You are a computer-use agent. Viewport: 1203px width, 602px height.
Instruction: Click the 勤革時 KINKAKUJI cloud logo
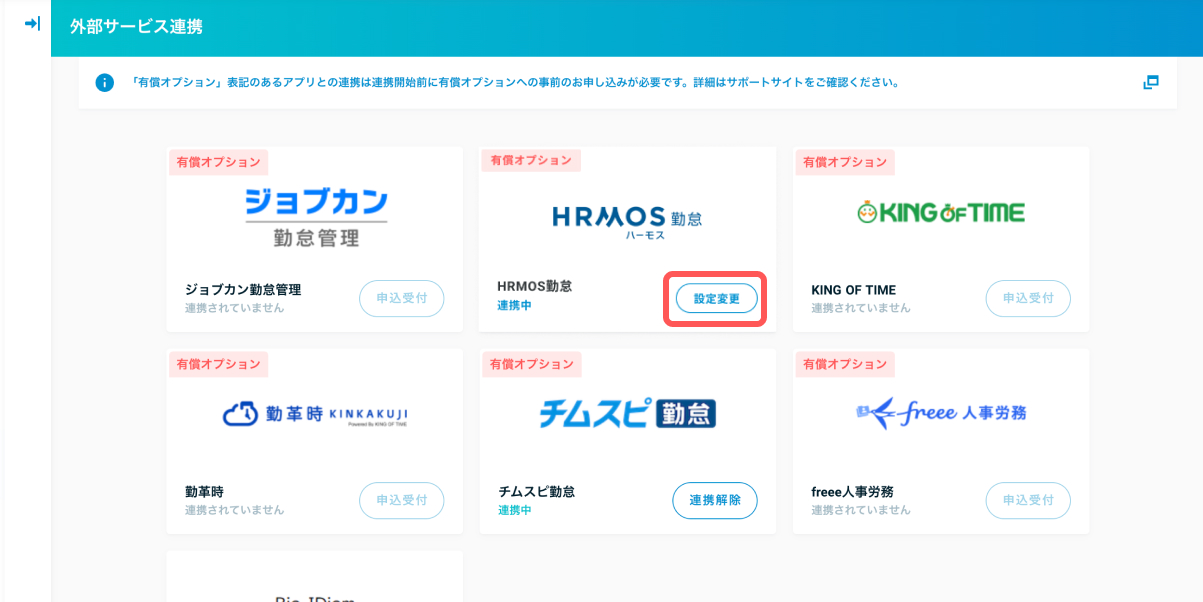click(315, 415)
